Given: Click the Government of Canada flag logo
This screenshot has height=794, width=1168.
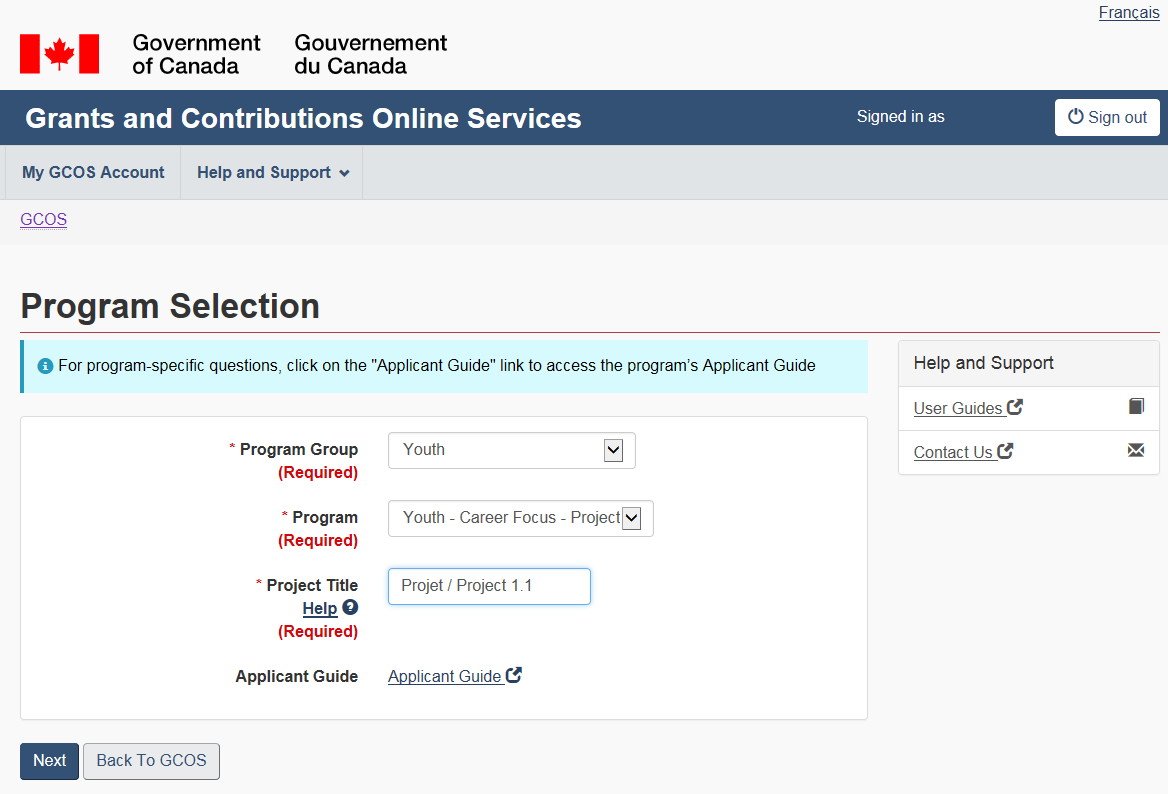Looking at the screenshot, I should (60, 54).
